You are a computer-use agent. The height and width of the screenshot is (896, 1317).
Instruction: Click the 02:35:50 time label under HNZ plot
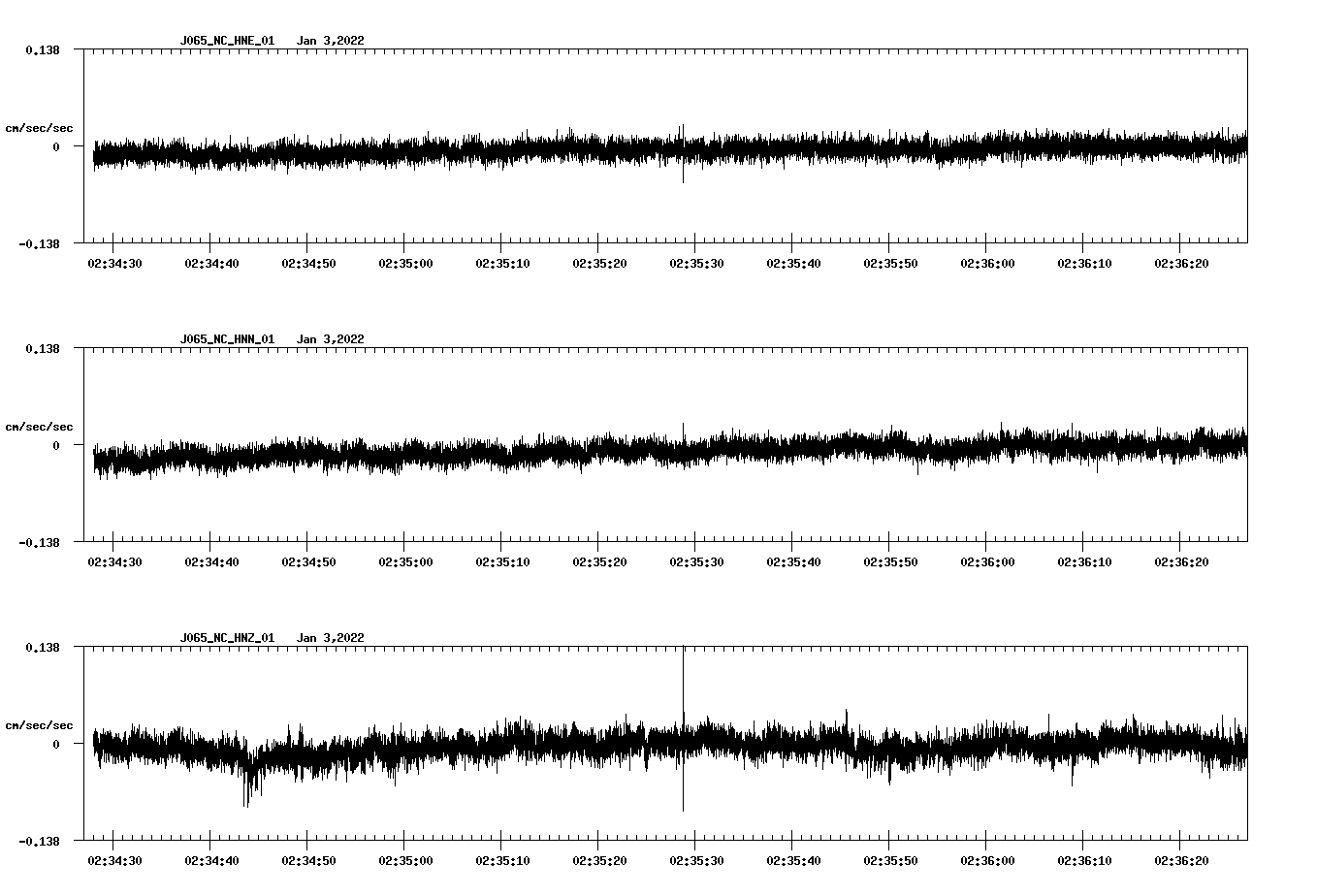[x=890, y=861]
